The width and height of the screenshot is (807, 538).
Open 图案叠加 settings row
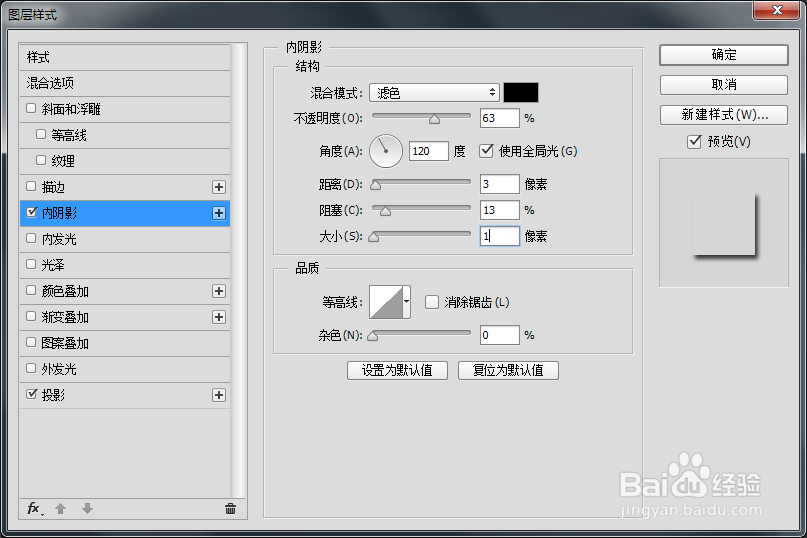pyautogui.click(x=125, y=343)
